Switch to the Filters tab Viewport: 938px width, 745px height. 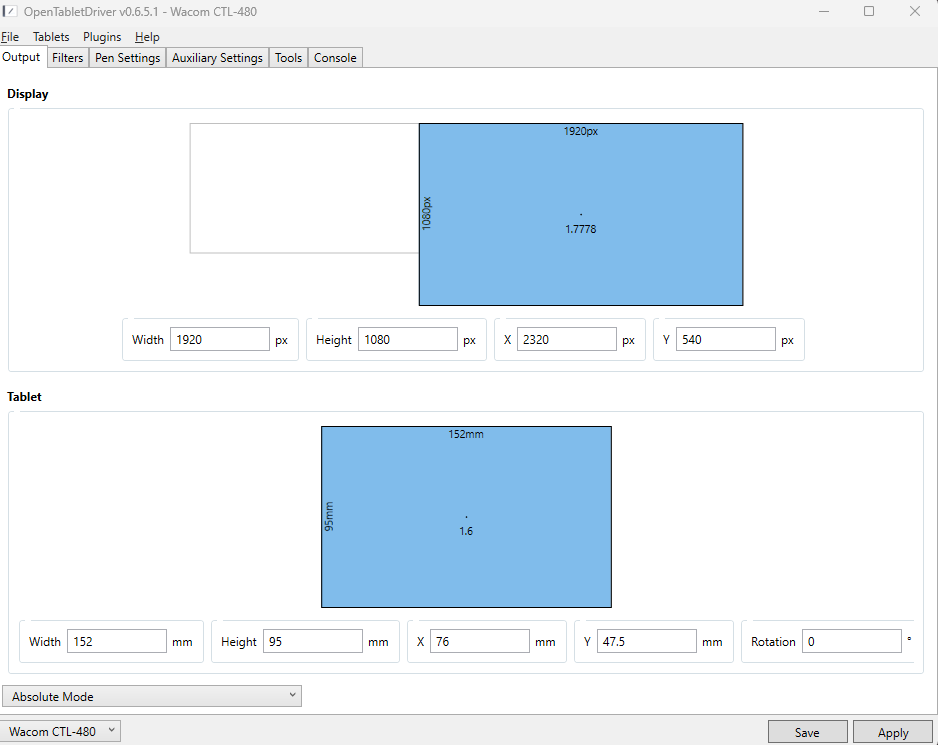pyautogui.click(x=68, y=58)
